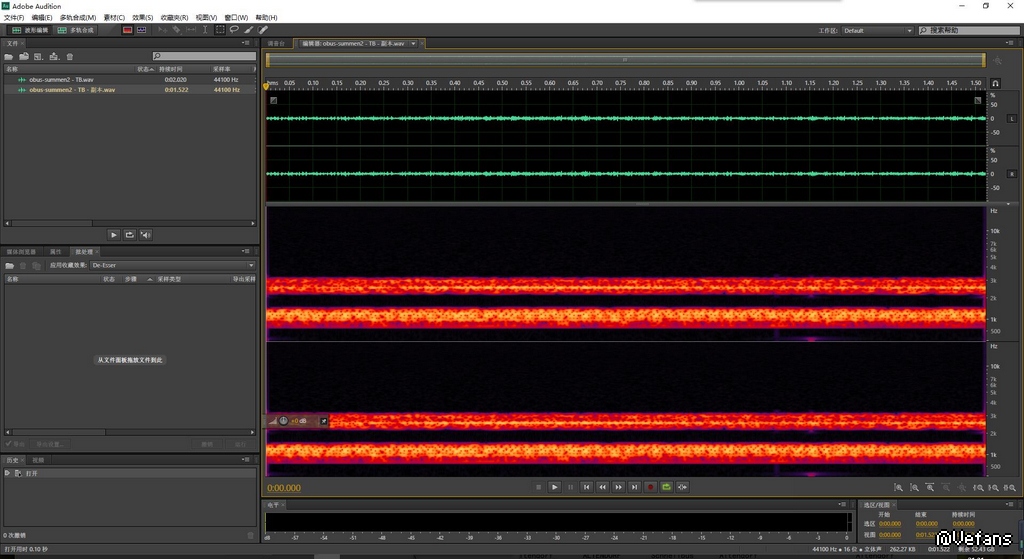Adjust the volume knob in HUD overlay
The width and height of the screenshot is (1024, 559).
coord(284,421)
